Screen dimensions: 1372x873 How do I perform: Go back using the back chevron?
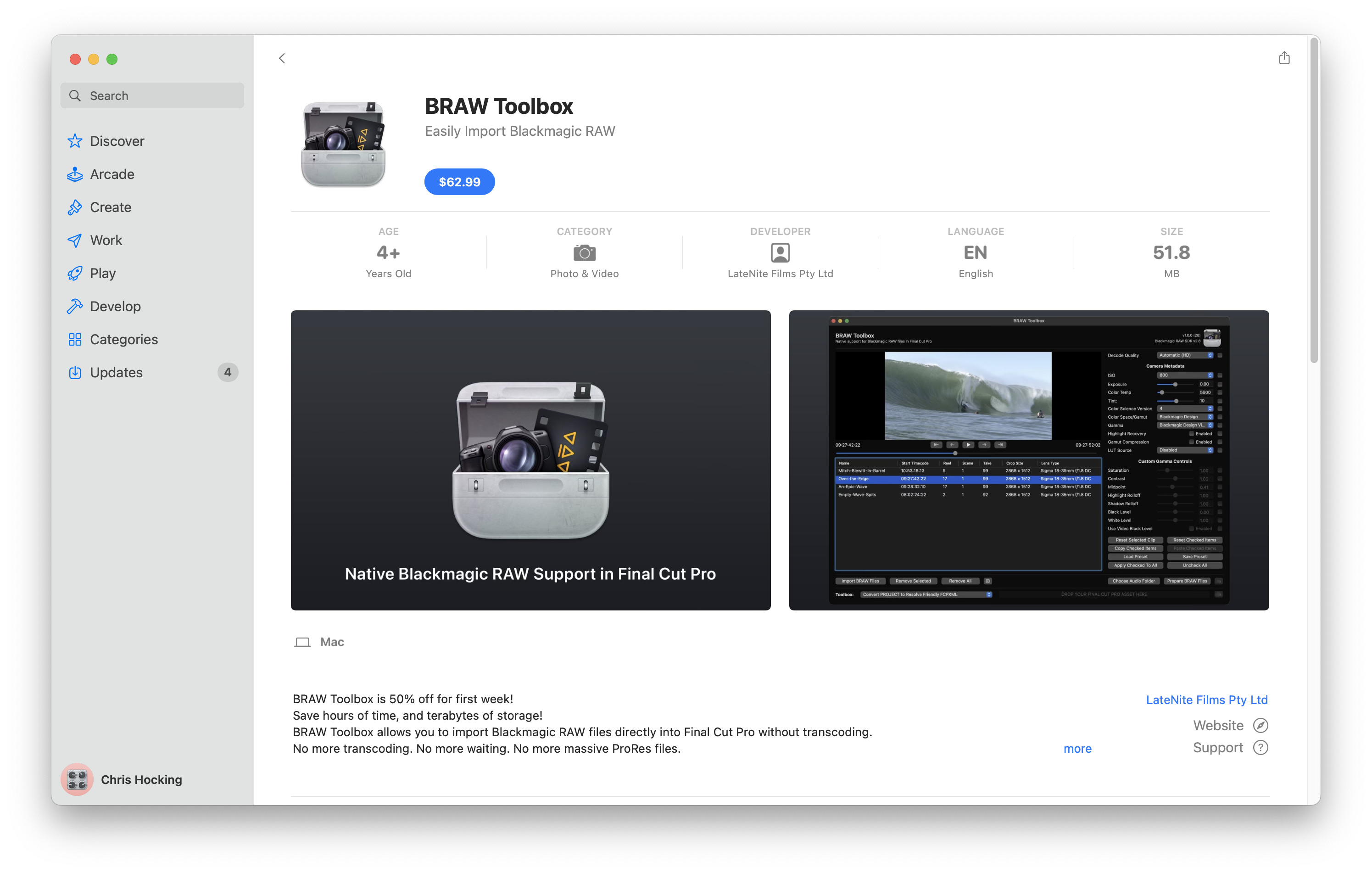tap(282, 58)
